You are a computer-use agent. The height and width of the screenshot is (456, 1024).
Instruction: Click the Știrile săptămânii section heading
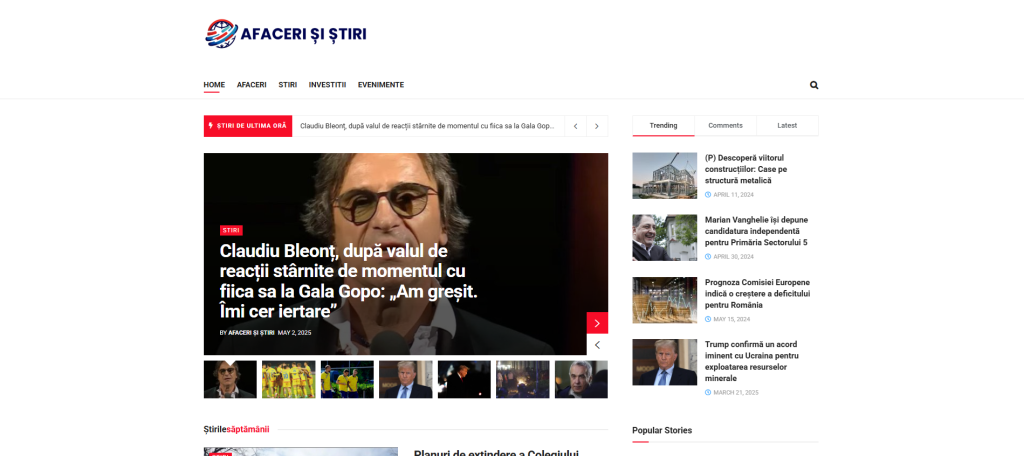point(236,429)
